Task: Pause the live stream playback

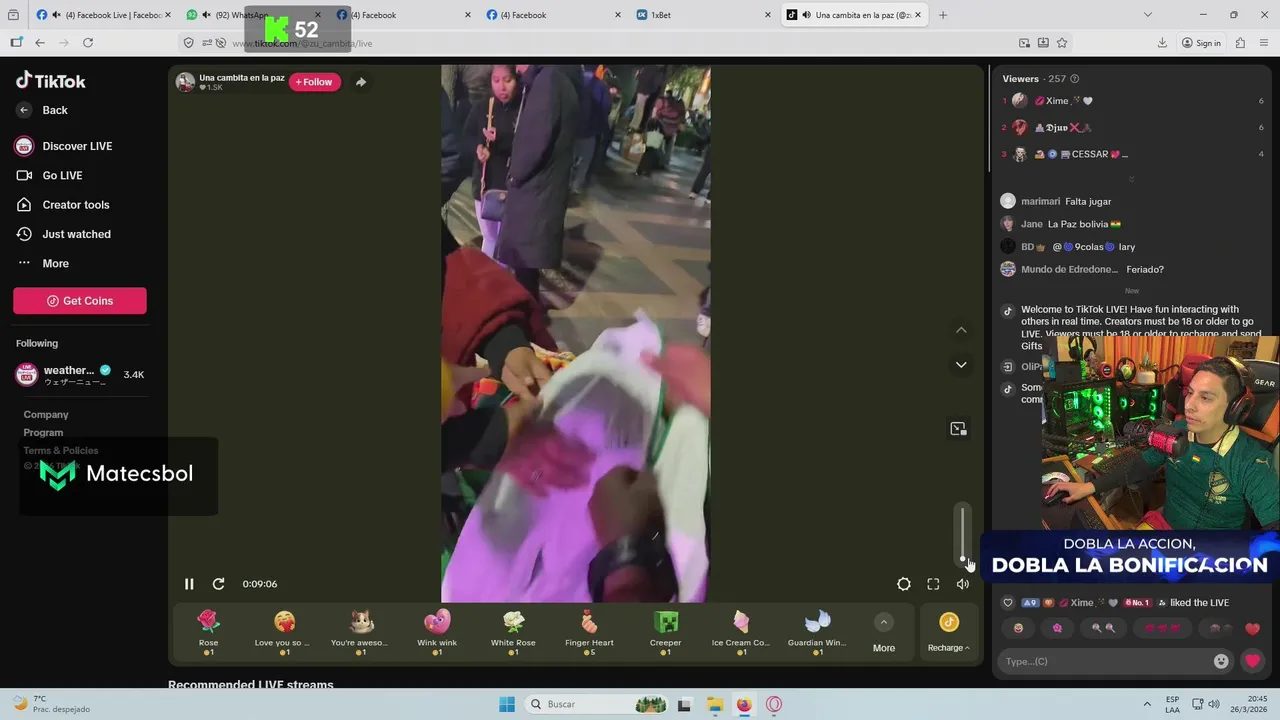Action: pyautogui.click(x=189, y=584)
